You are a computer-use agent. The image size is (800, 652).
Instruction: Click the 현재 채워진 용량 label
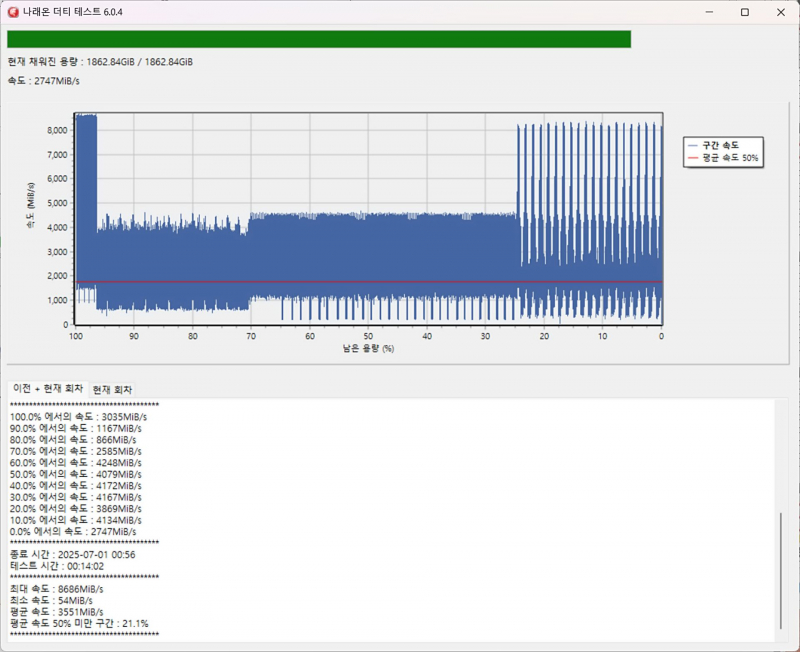[100, 62]
